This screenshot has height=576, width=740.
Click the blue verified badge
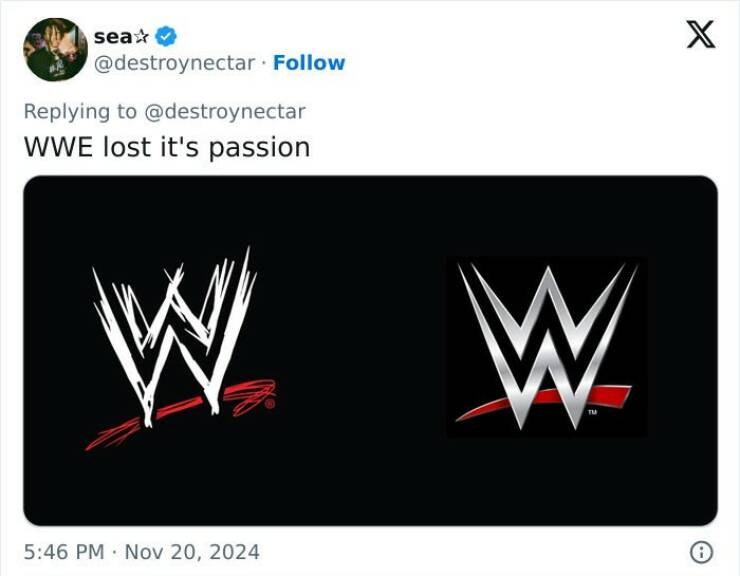tap(166, 37)
